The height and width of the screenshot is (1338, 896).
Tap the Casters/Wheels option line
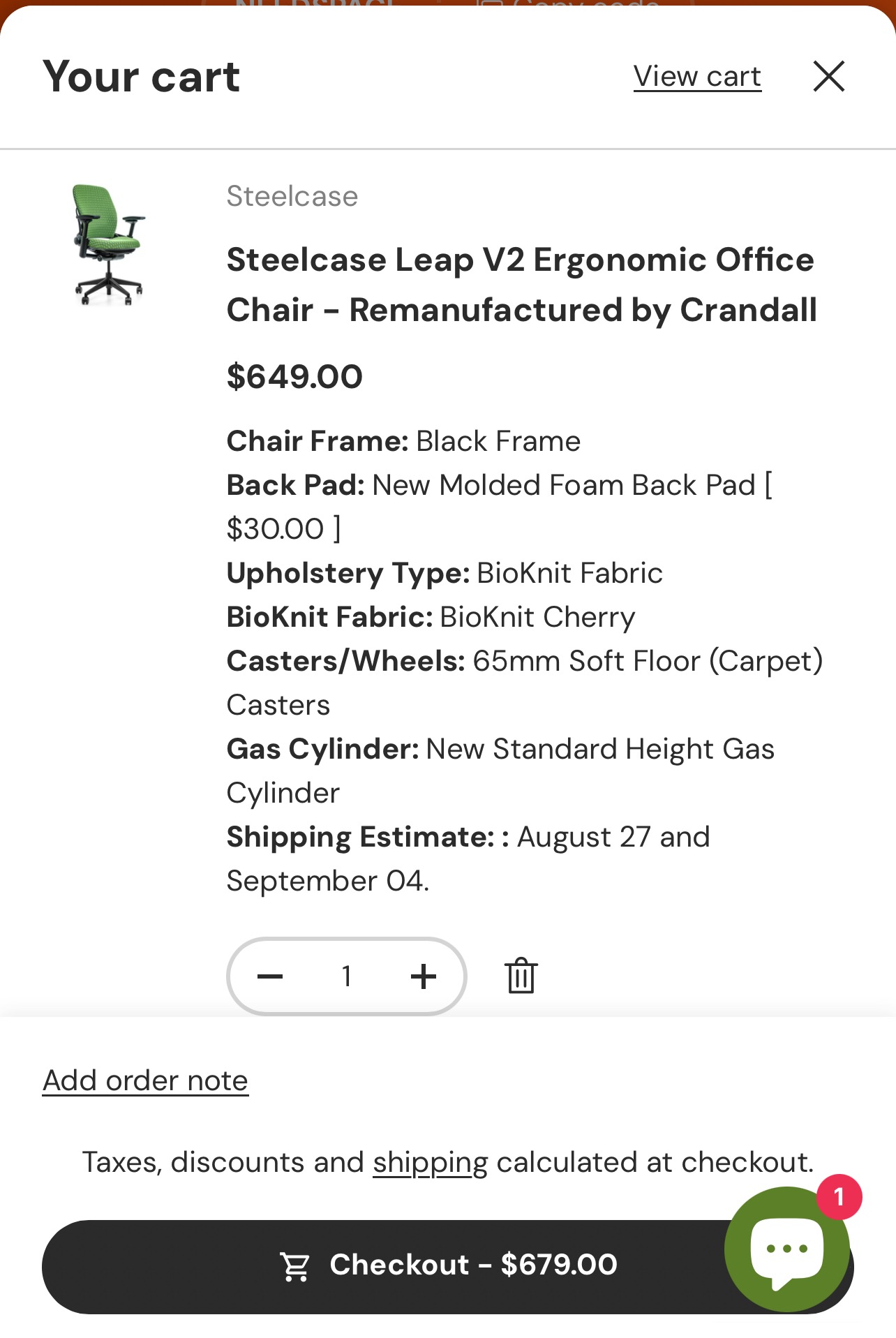525,683
